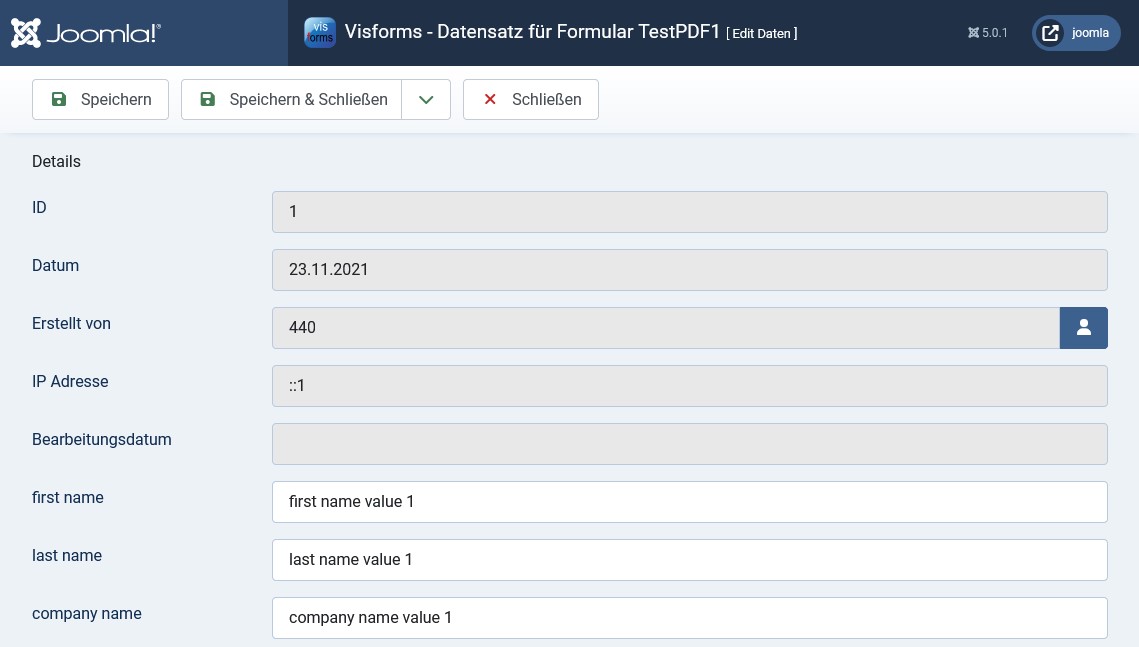Click the Schließen close button
1139x647 pixels.
click(531, 100)
